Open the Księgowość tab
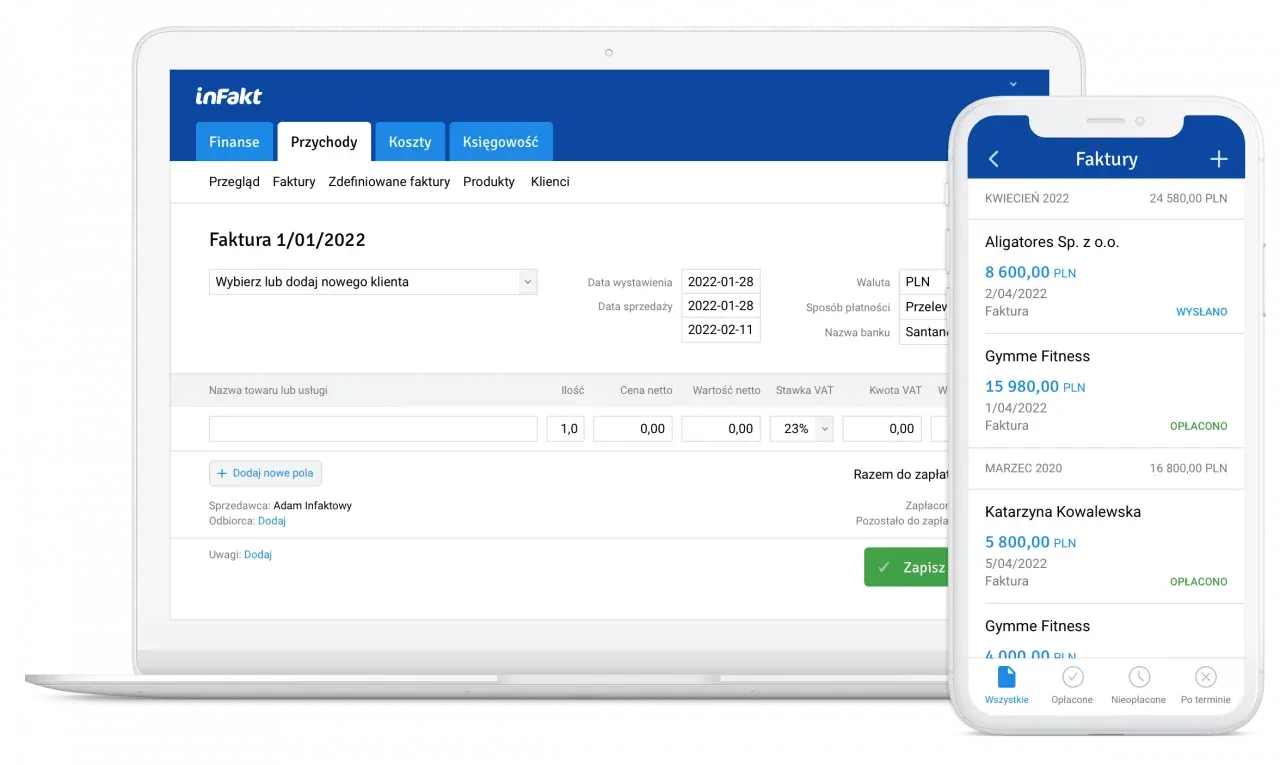Image resolution: width=1280 pixels, height=765 pixels. click(500, 141)
